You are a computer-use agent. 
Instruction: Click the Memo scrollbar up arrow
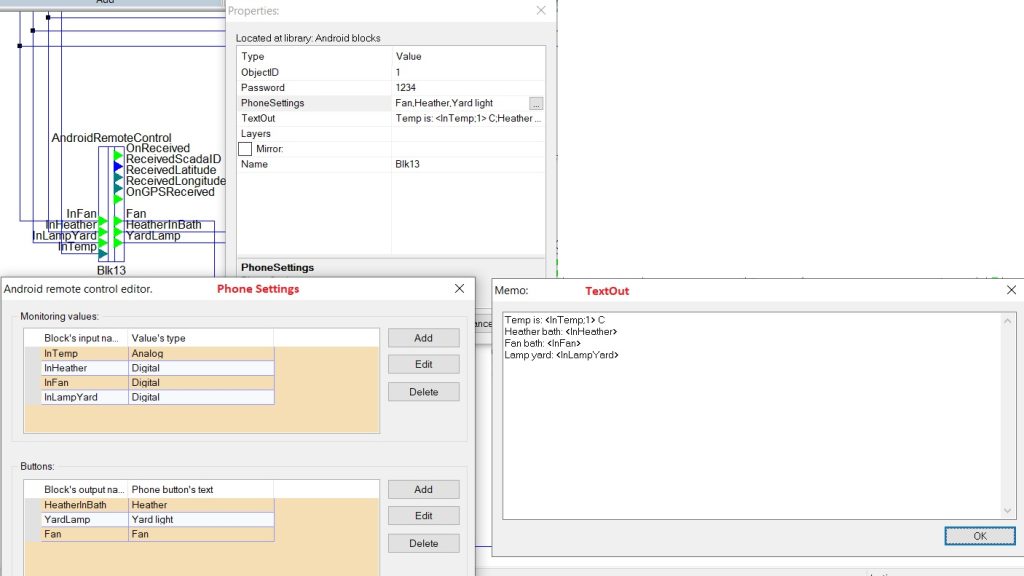tap(1008, 321)
